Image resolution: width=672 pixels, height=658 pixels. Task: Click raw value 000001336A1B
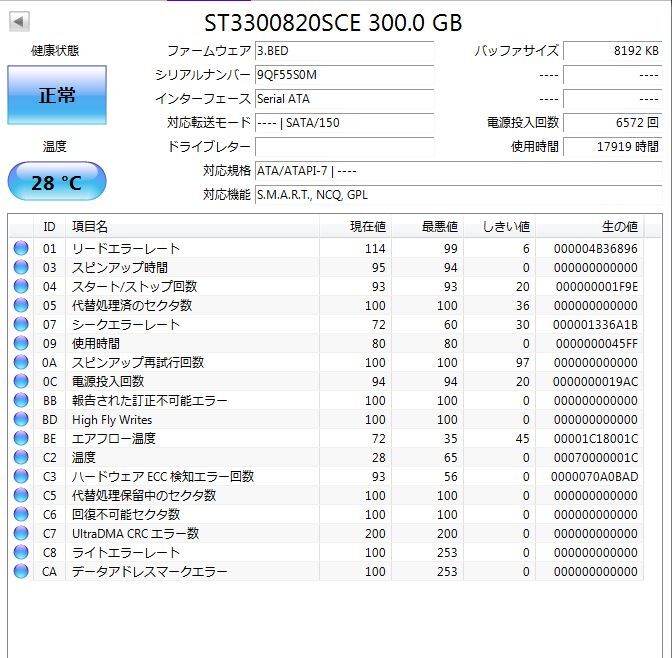pyautogui.click(x=595, y=324)
